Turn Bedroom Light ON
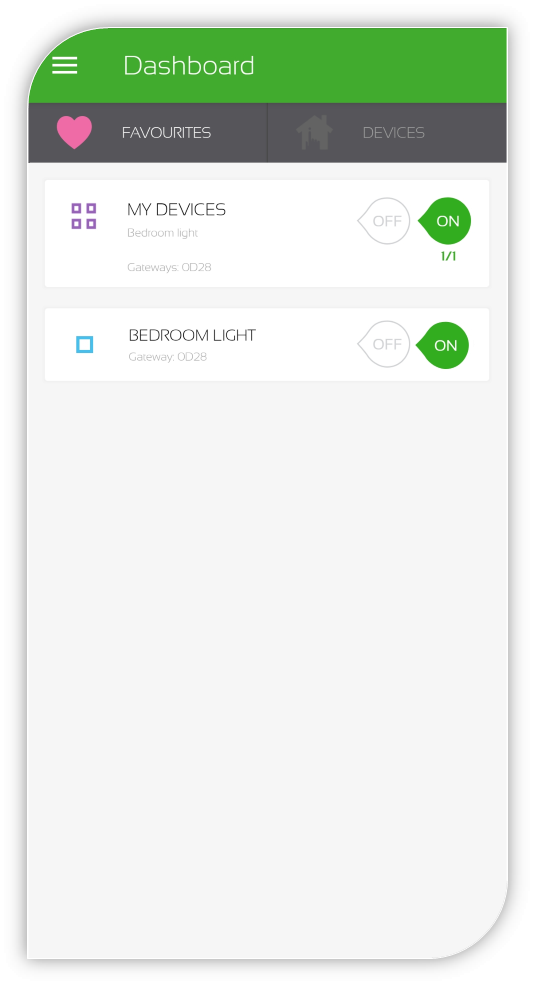The width and height of the screenshot is (535, 986). pos(443,345)
